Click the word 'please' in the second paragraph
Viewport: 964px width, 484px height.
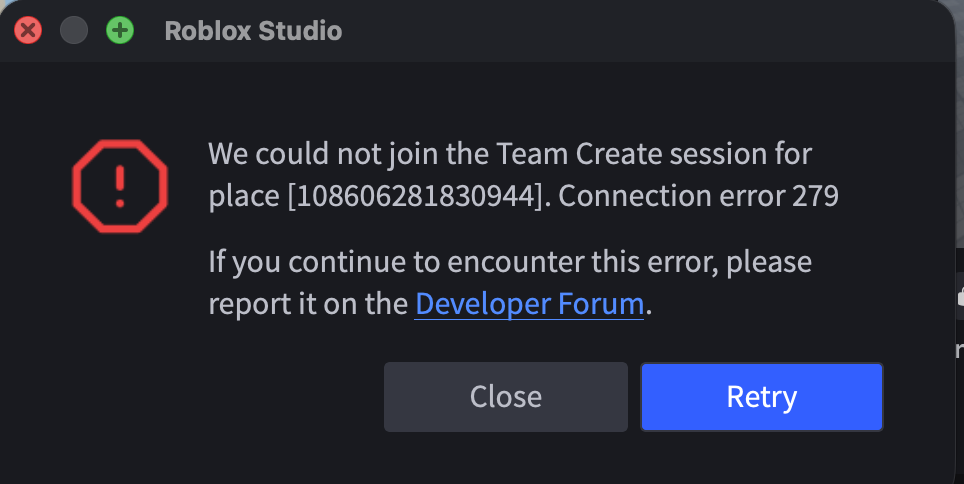coord(769,263)
